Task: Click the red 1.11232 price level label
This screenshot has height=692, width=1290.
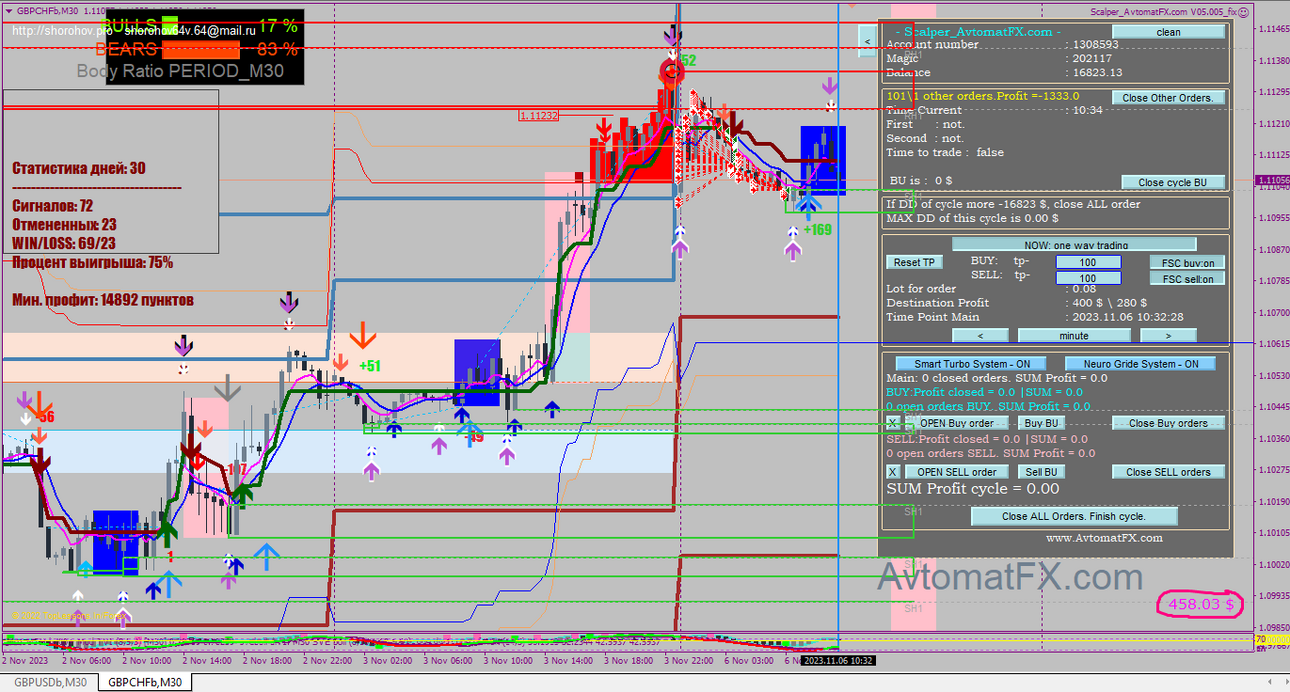Action: 538,116
